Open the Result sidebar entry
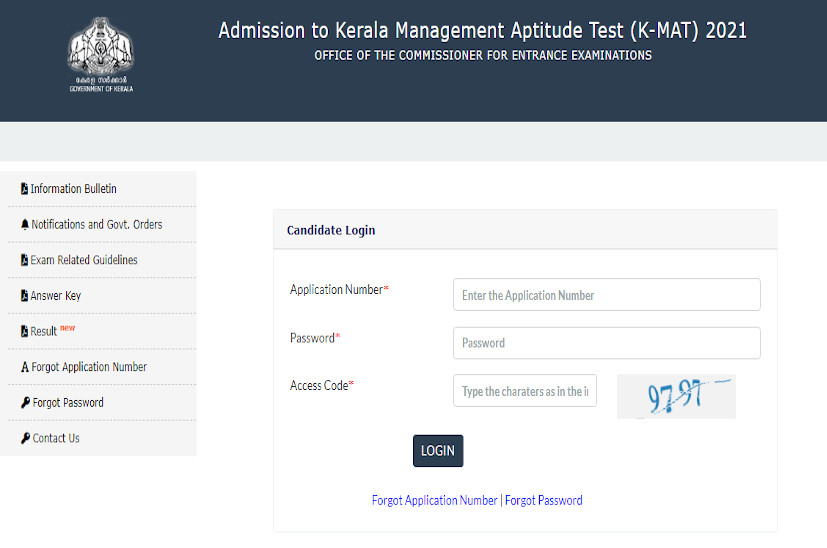827x548 pixels. (x=43, y=331)
